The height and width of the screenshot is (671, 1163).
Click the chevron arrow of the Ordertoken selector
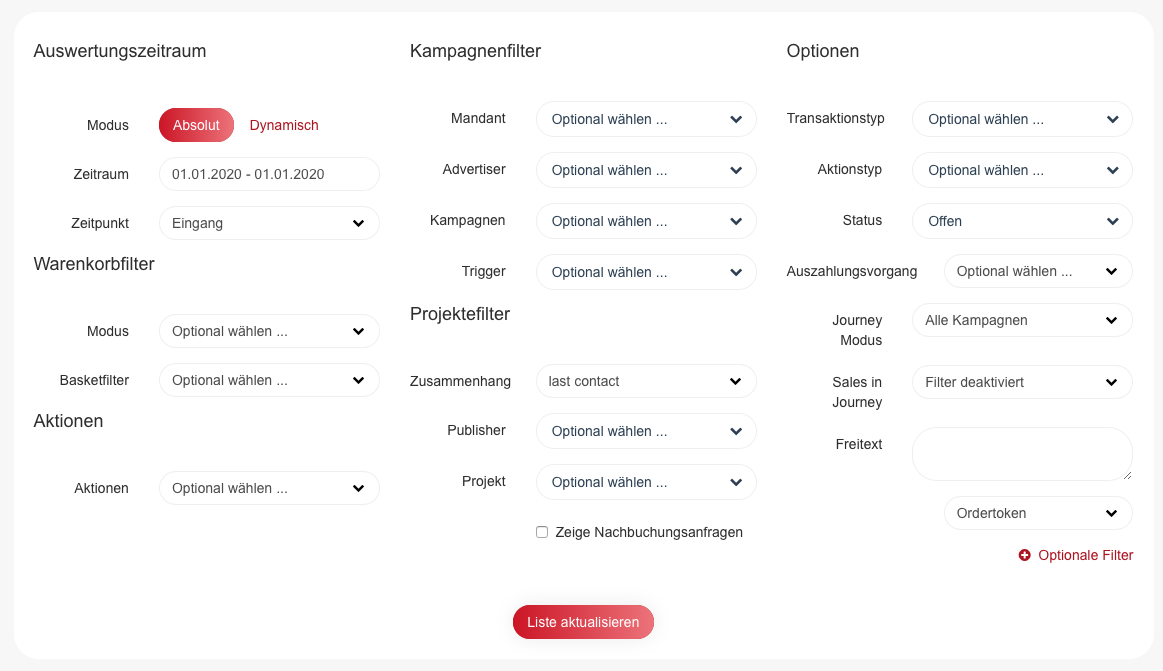(1111, 513)
